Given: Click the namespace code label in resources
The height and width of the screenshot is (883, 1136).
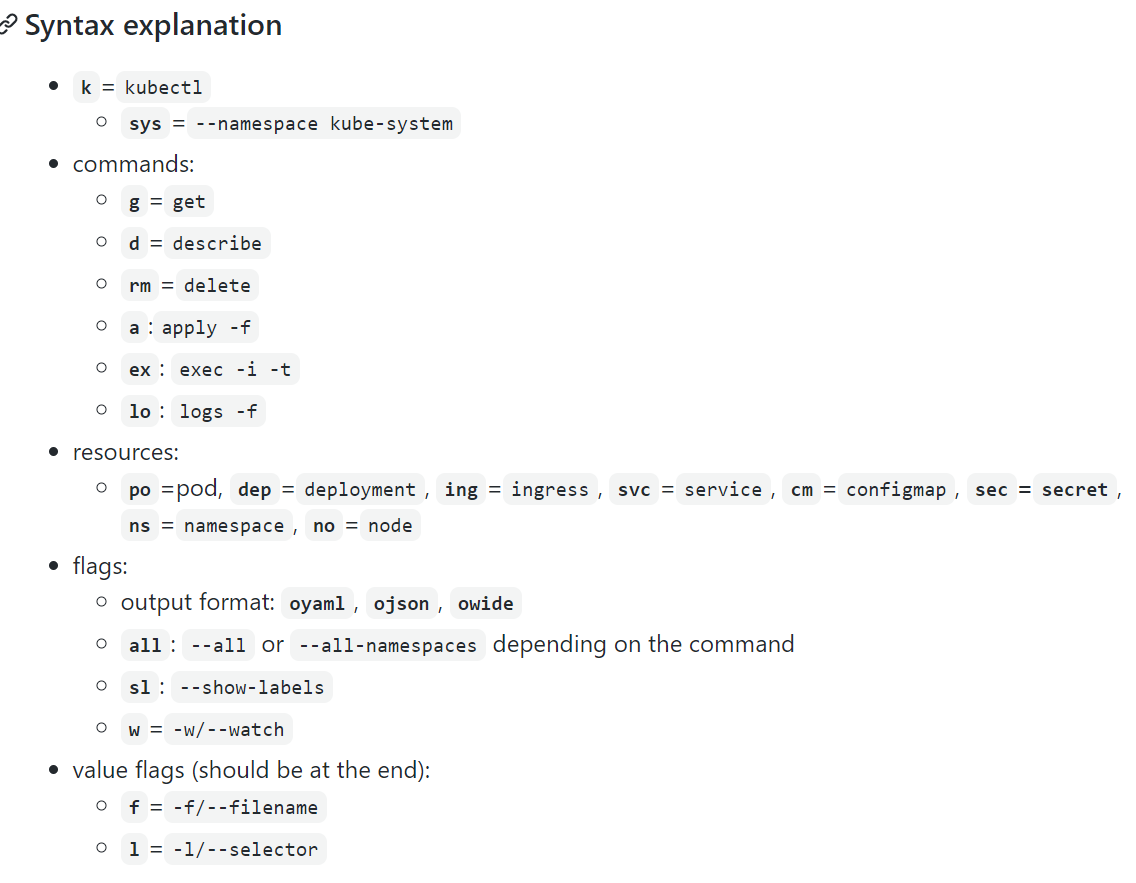Looking at the screenshot, I should (x=234, y=526).
